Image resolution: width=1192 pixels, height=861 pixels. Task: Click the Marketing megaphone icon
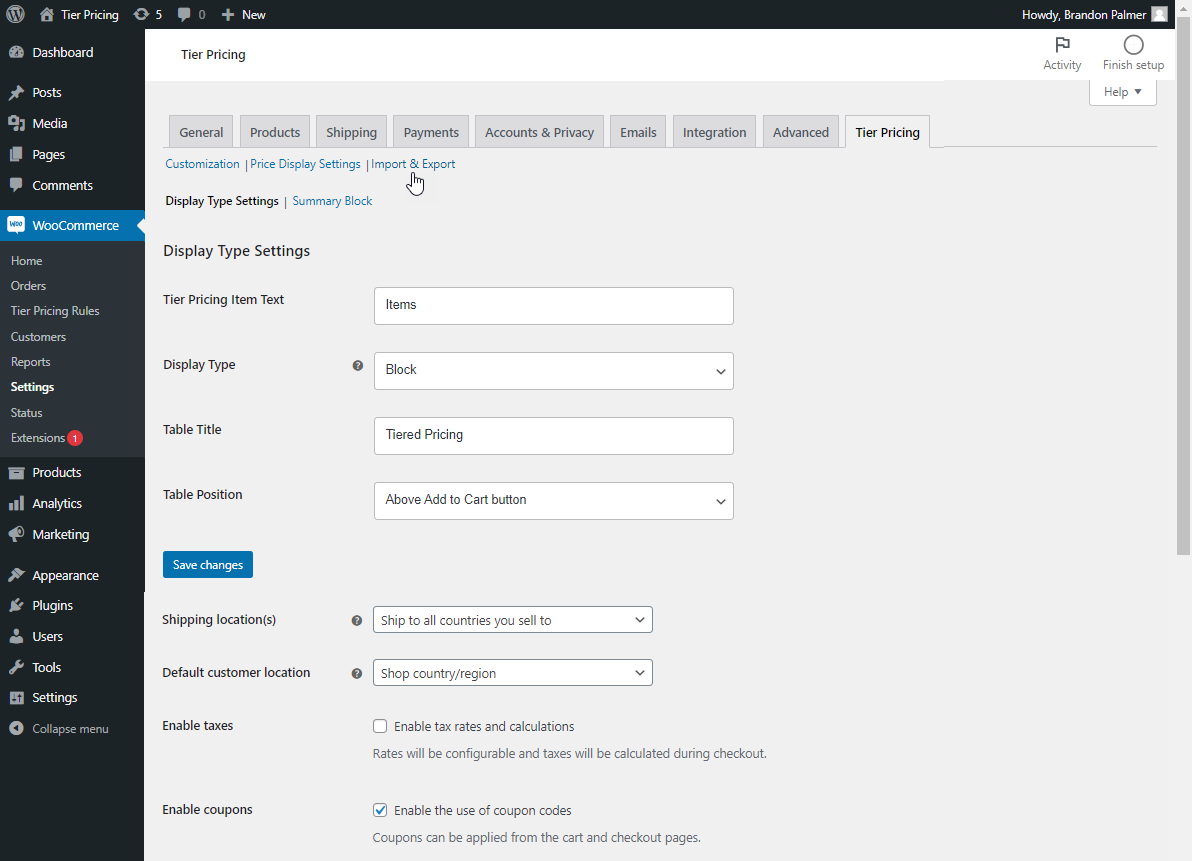(16, 535)
